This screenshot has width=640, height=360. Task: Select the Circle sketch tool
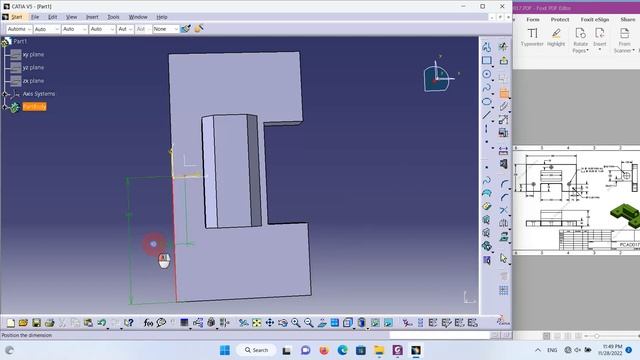point(487,74)
